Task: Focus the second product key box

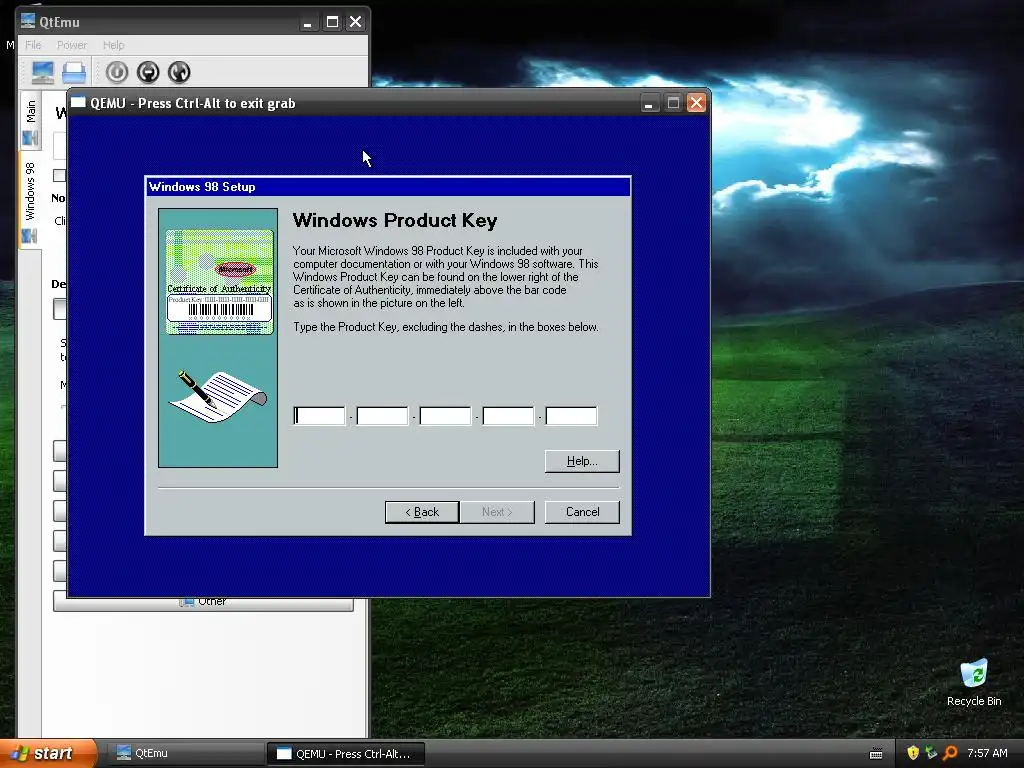Action: click(x=382, y=415)
